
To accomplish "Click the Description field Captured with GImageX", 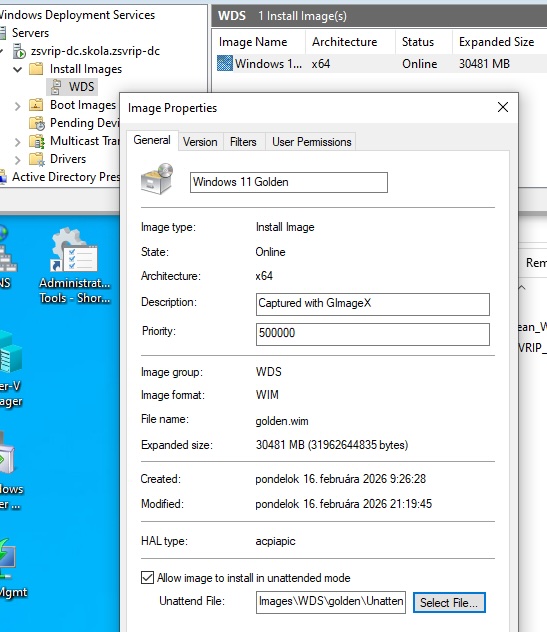I will pos(372,304).
